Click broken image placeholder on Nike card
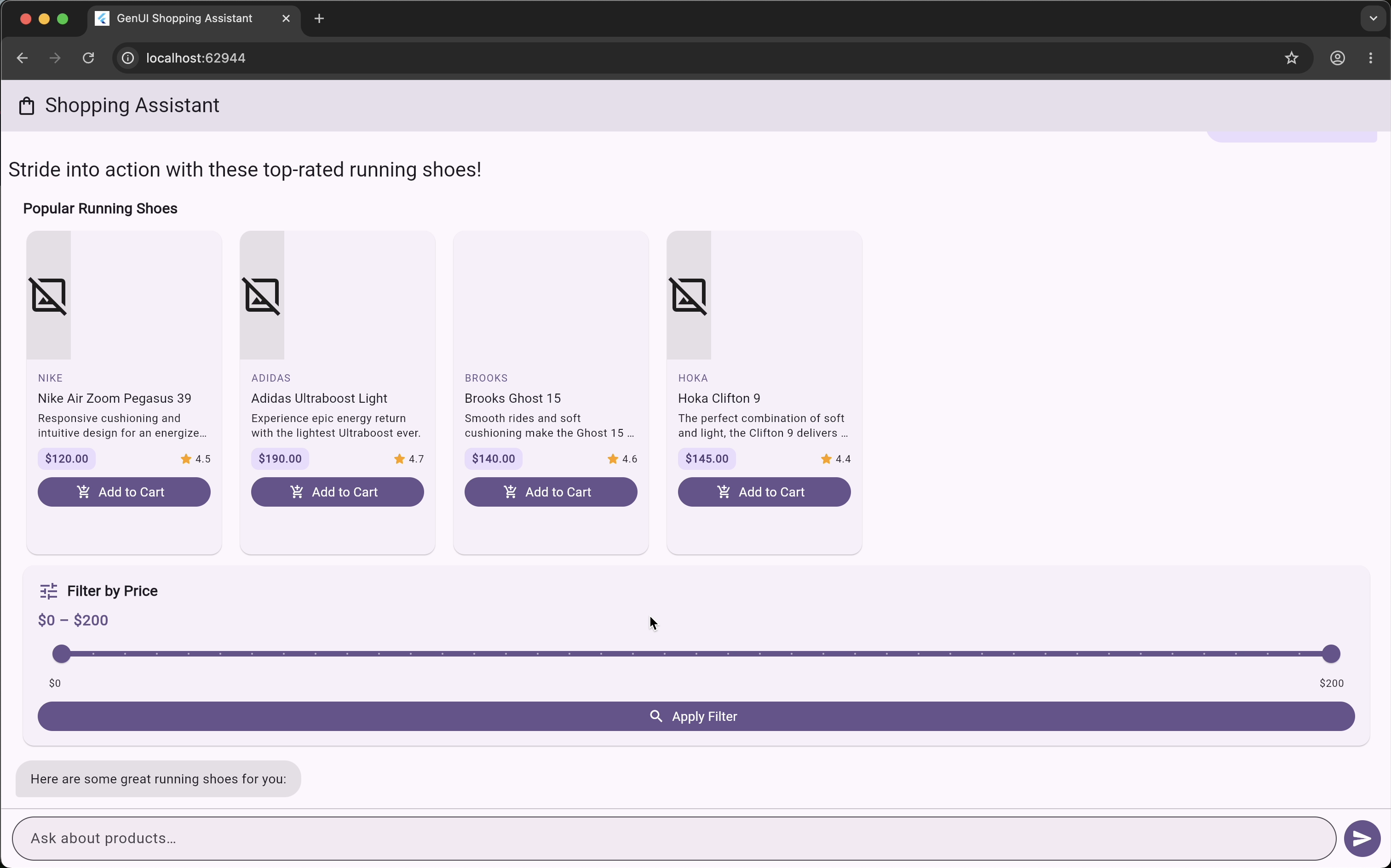Screen dimensions: 1391x868 point(48,296)
